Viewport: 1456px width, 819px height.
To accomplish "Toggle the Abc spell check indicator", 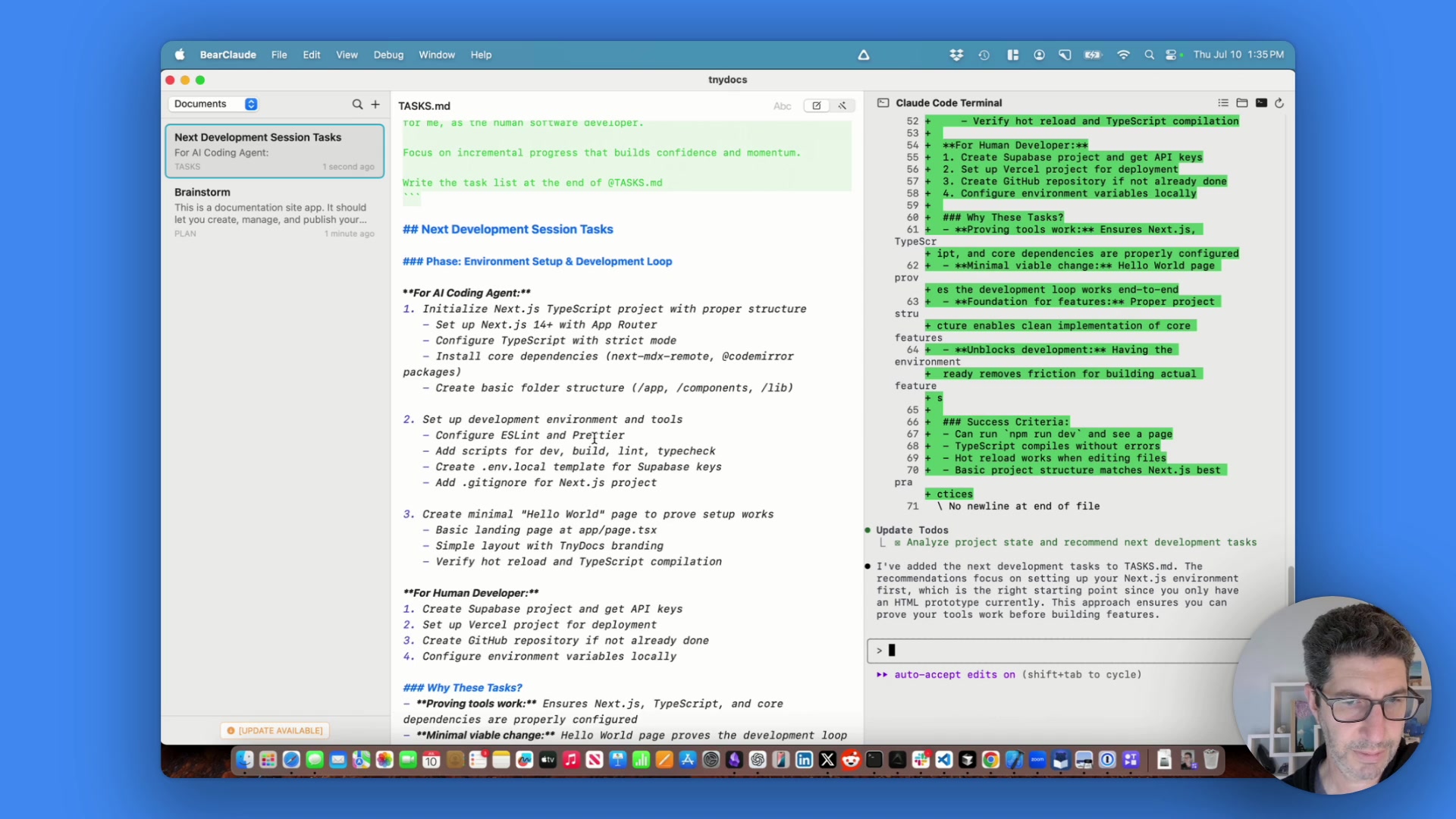I will (x=782, y=106).
